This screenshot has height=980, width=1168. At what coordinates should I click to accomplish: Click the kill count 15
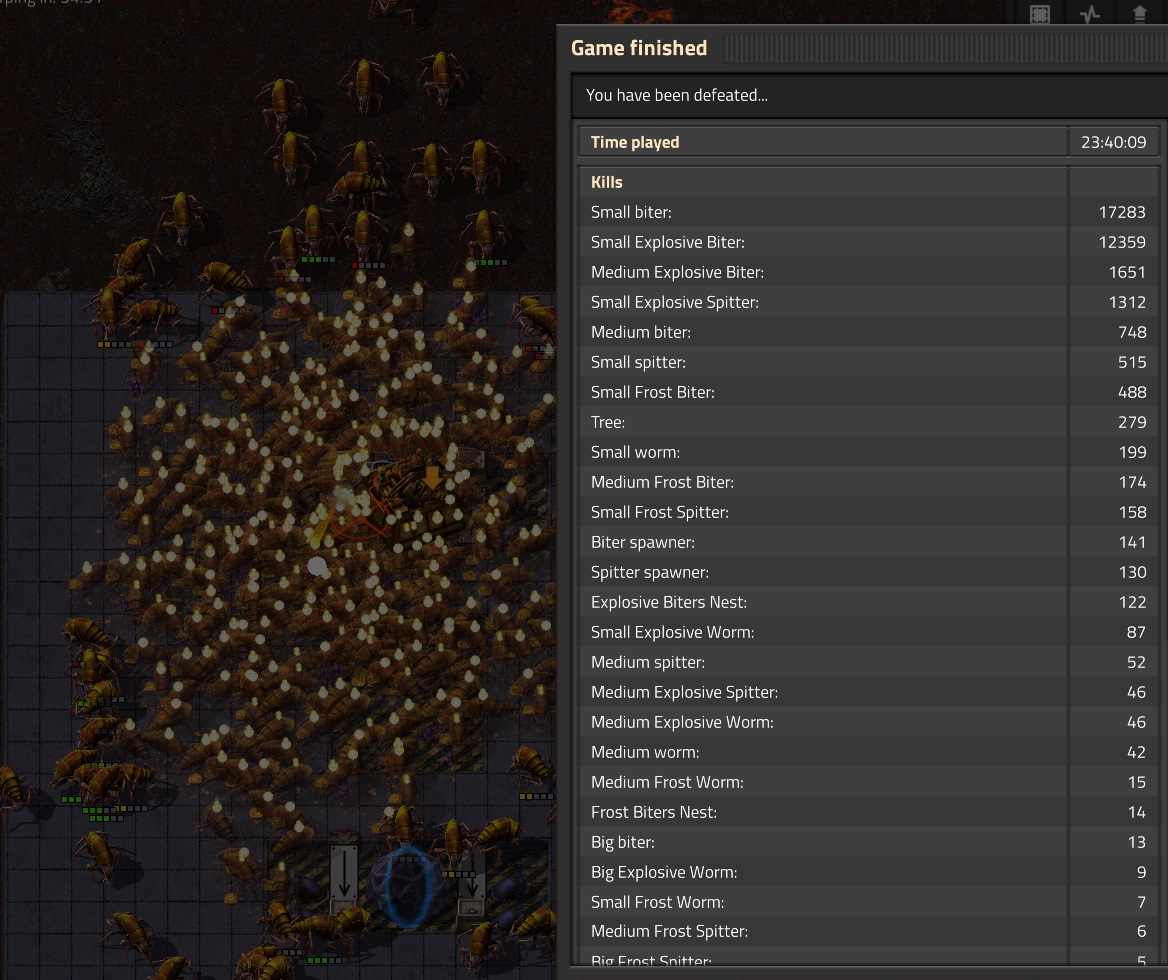point(1137,782)
